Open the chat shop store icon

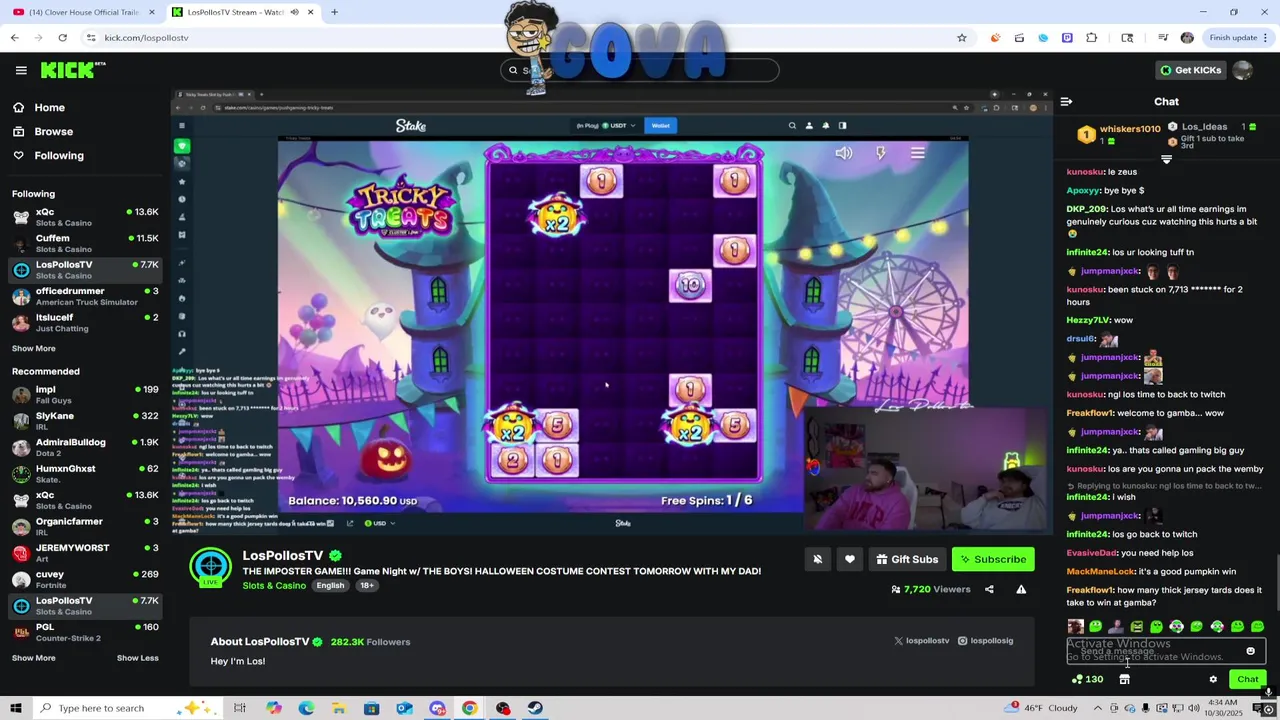coord(1124,679)
